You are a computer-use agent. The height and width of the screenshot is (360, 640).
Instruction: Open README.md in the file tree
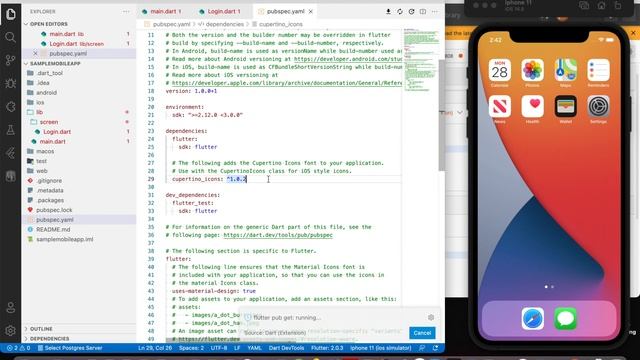53,230
